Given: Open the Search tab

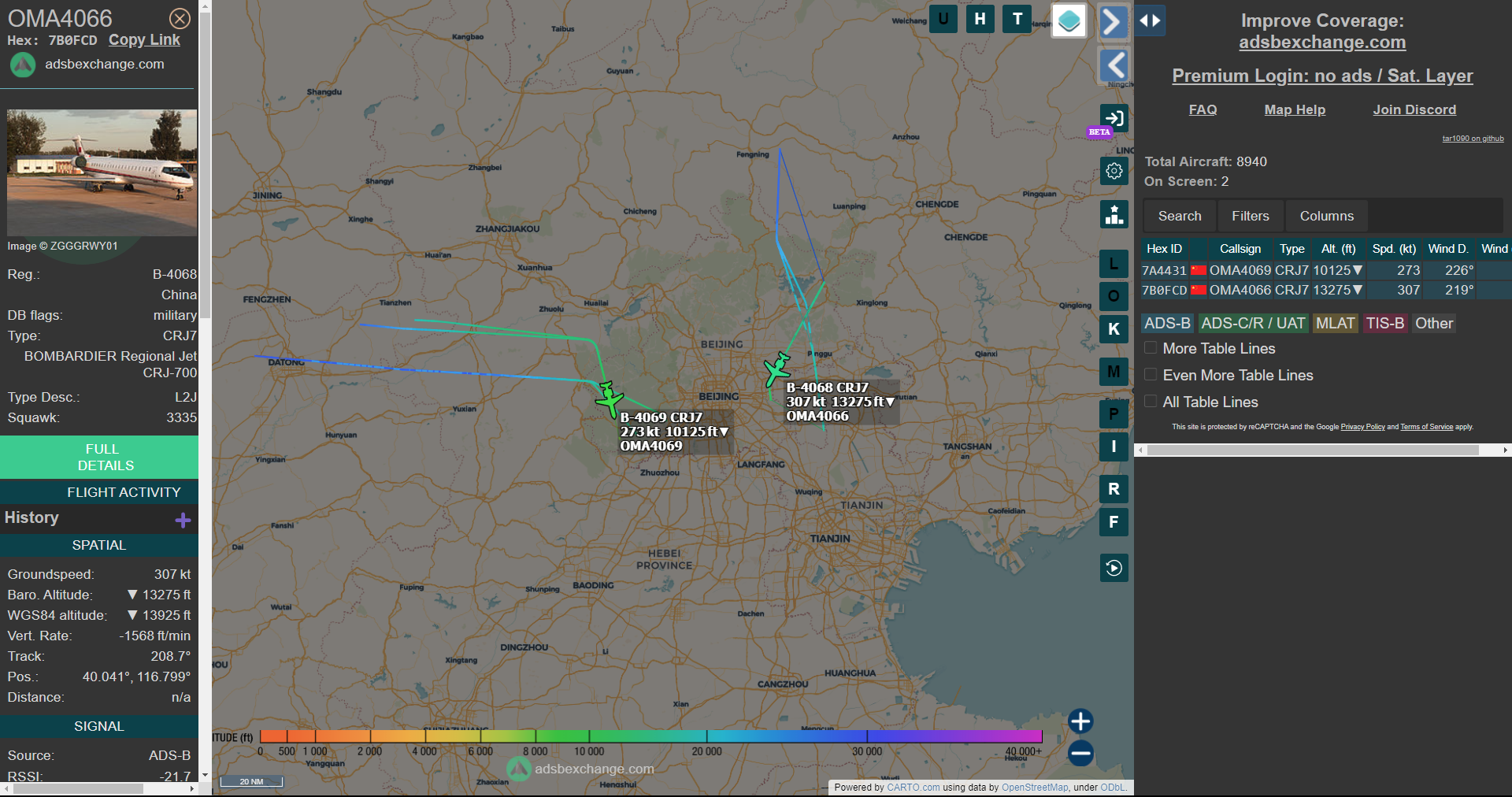Looking at the screenshot, I should coord(1180,216).
